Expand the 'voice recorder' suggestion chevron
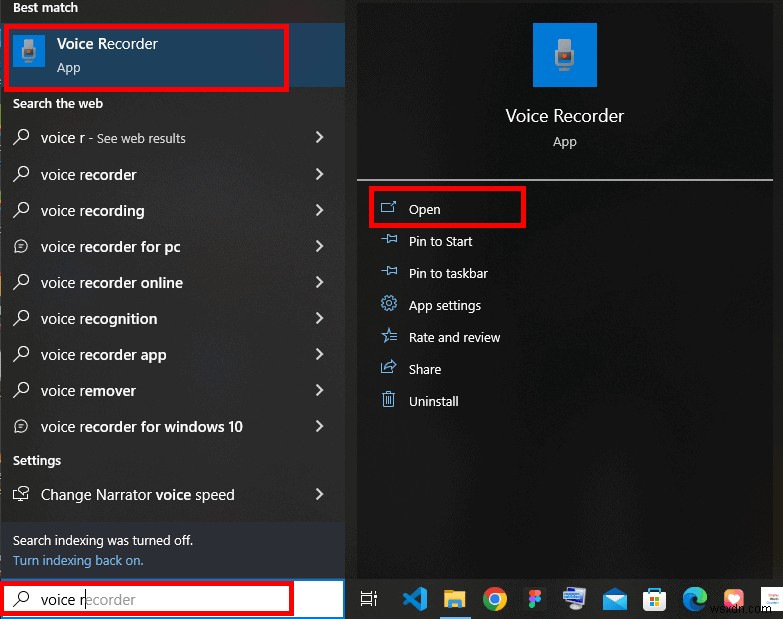The height and width of the screenshot is (619, 783). point(320,174)
